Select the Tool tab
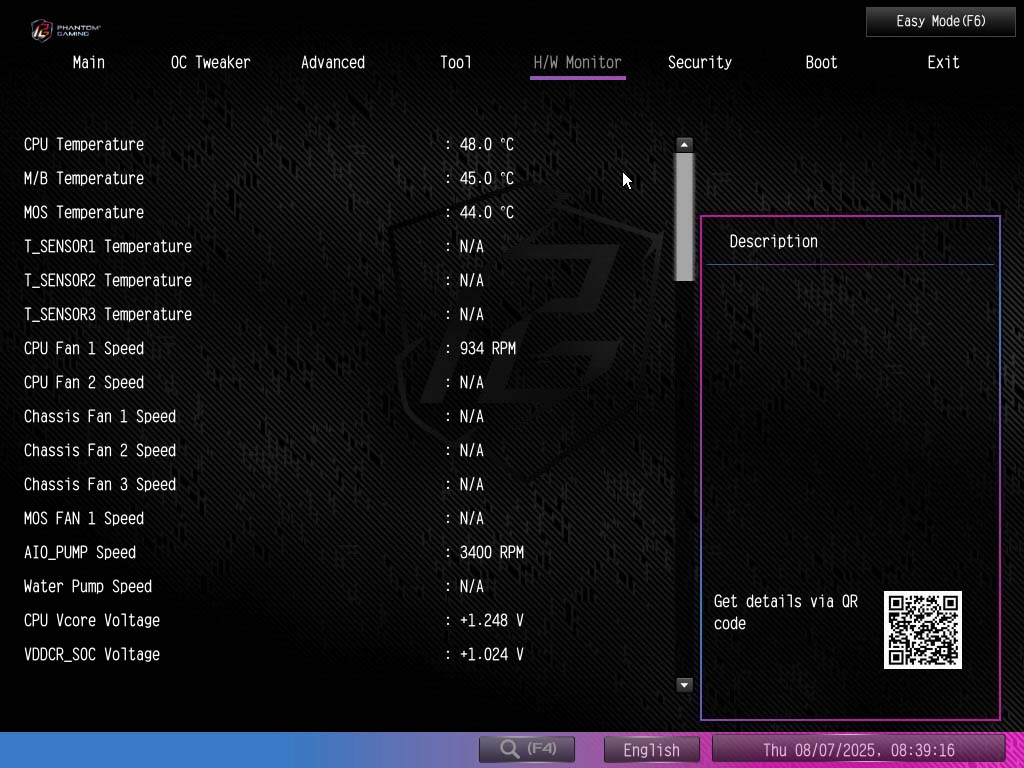This screenshot has height=768, width=1024. coord(456,62)
